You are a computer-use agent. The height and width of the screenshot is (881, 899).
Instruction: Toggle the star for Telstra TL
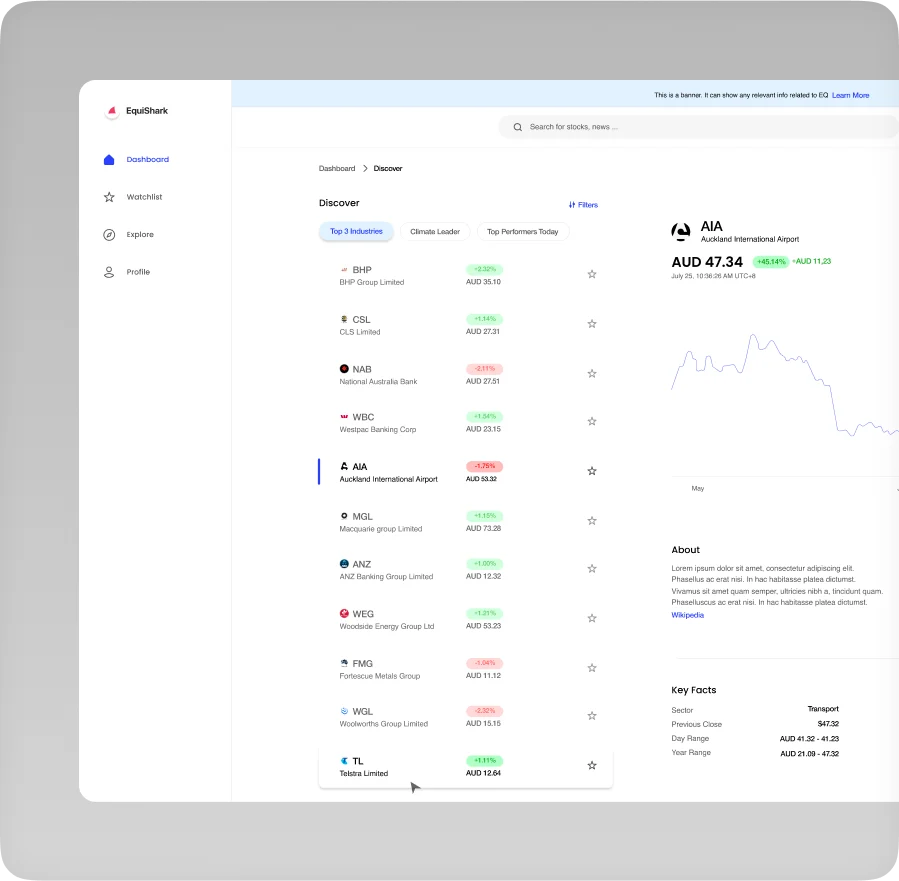click(592, 766)
